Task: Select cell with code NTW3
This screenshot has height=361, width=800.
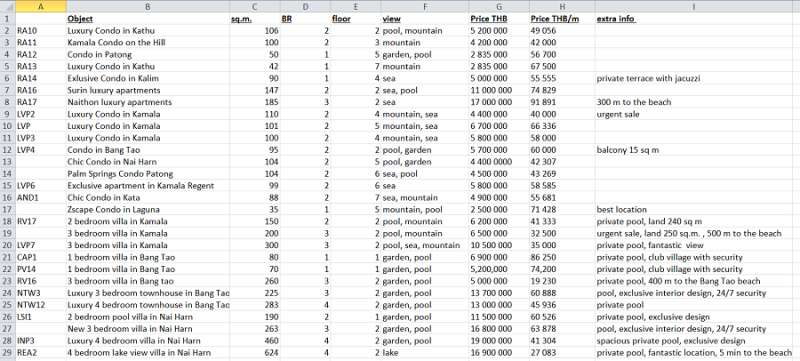Action: (x=40, y=293)
